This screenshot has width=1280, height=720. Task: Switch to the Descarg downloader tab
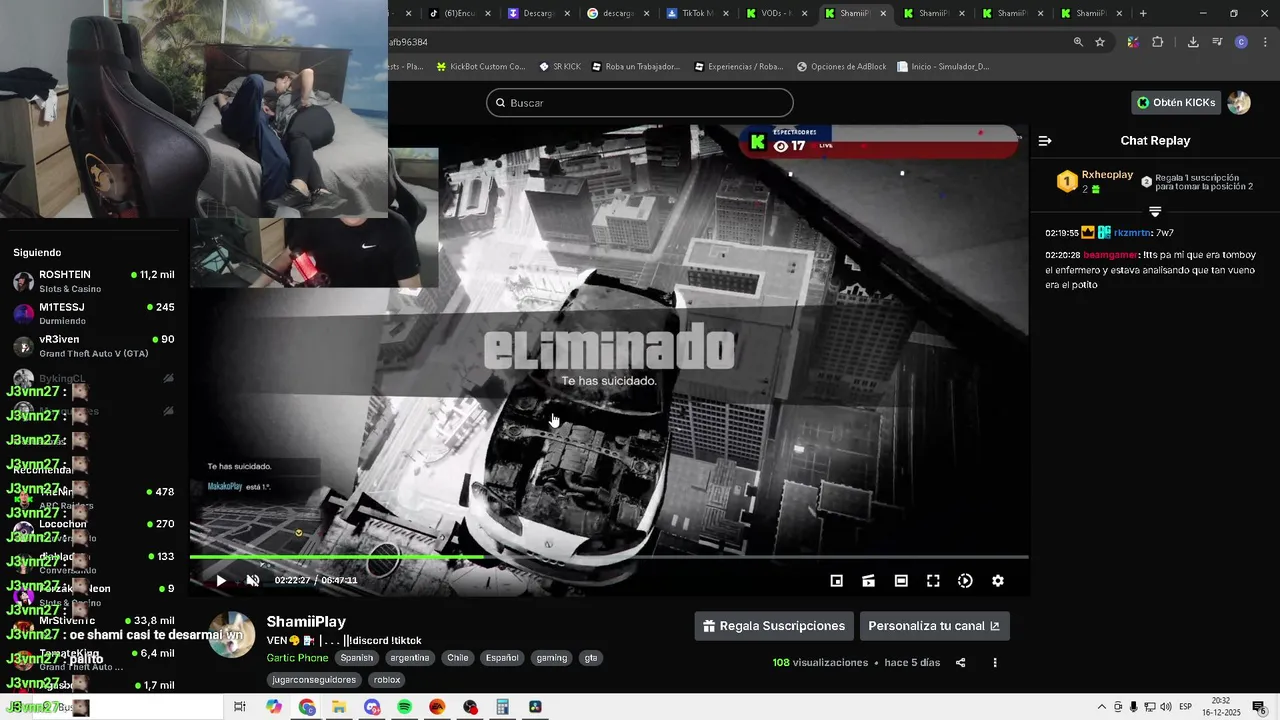(539, 13)
